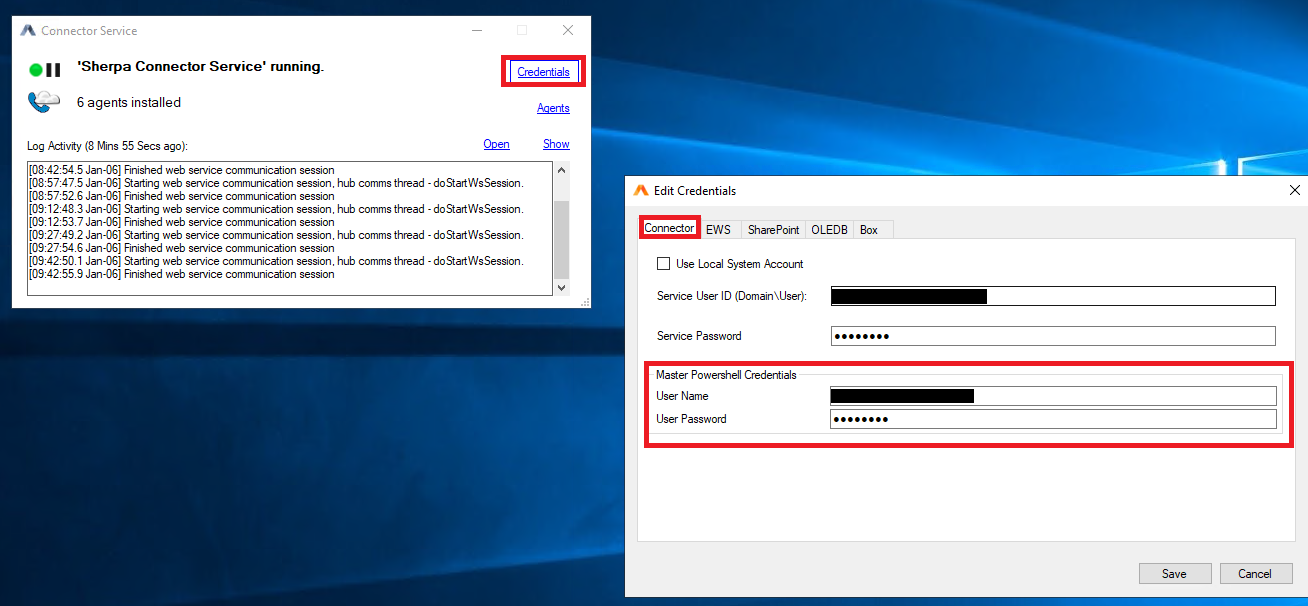Click the Show log link
Screen dimensions: 1308x606
click(556, 144)
